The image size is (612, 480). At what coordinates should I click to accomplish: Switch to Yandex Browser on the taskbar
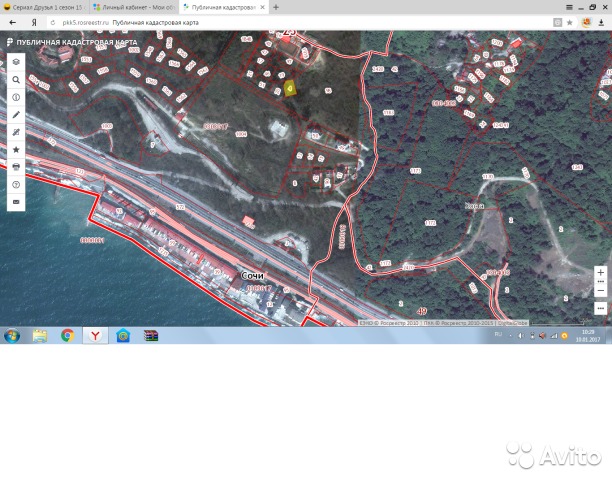(x=95, y=336)
